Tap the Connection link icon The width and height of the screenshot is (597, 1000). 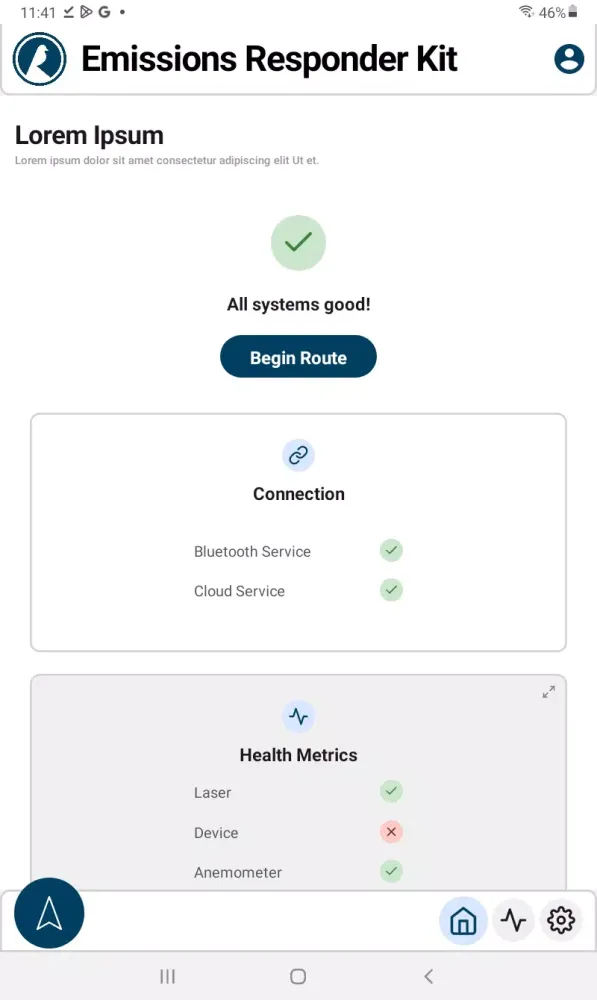(298, 455)
